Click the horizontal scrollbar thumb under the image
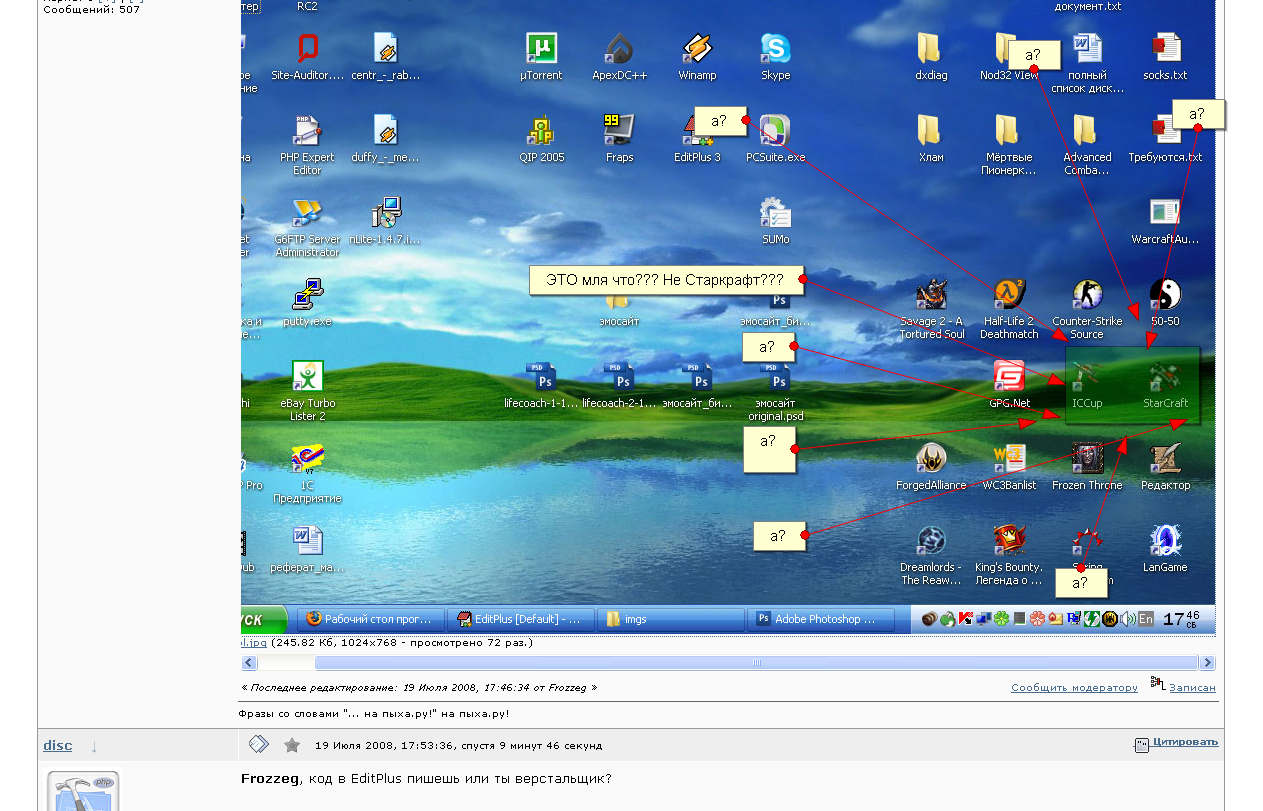1263x811 pixels. click(x=756, y=663)
